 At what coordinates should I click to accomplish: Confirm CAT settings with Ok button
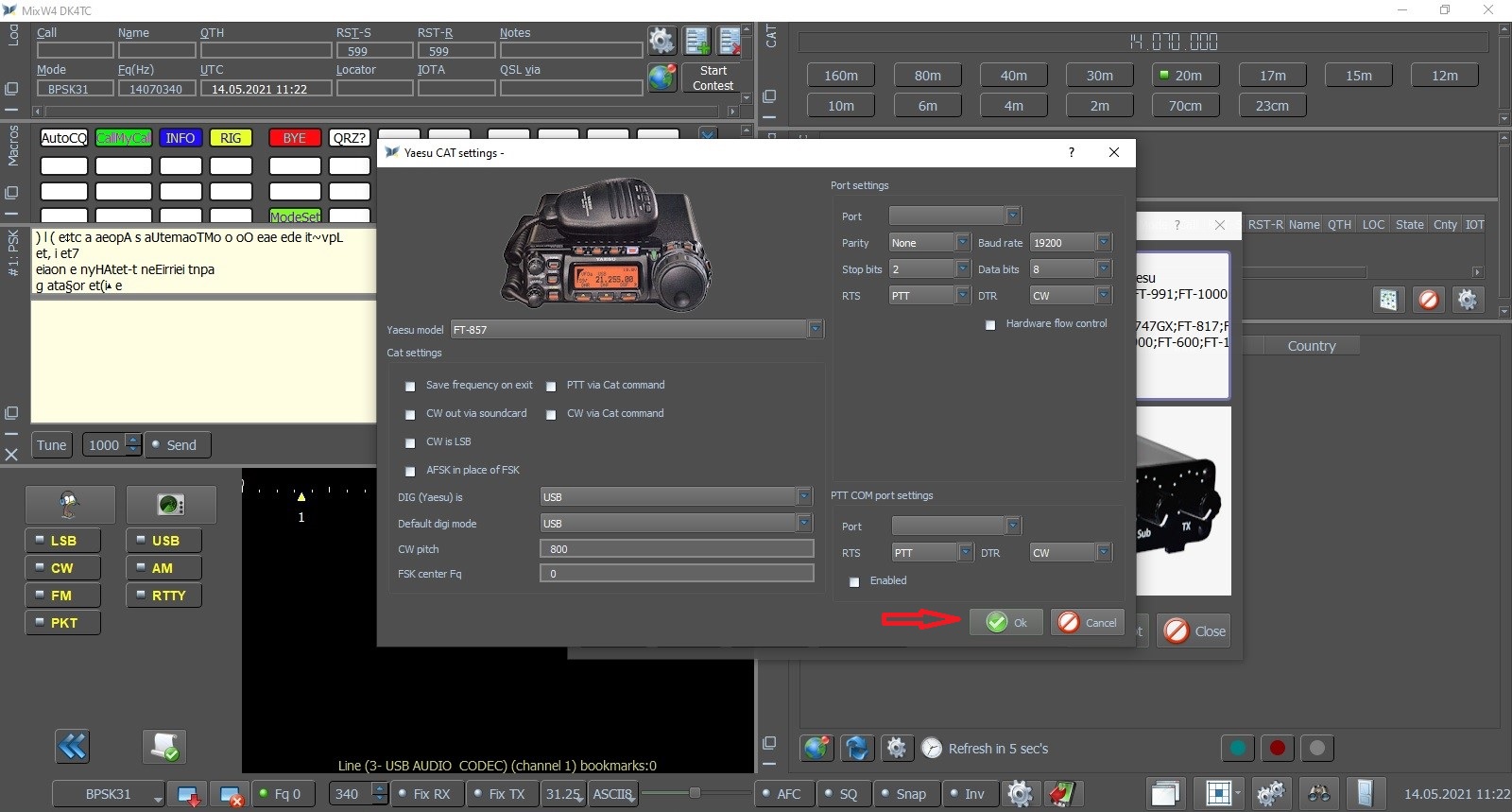(1006, 622)
